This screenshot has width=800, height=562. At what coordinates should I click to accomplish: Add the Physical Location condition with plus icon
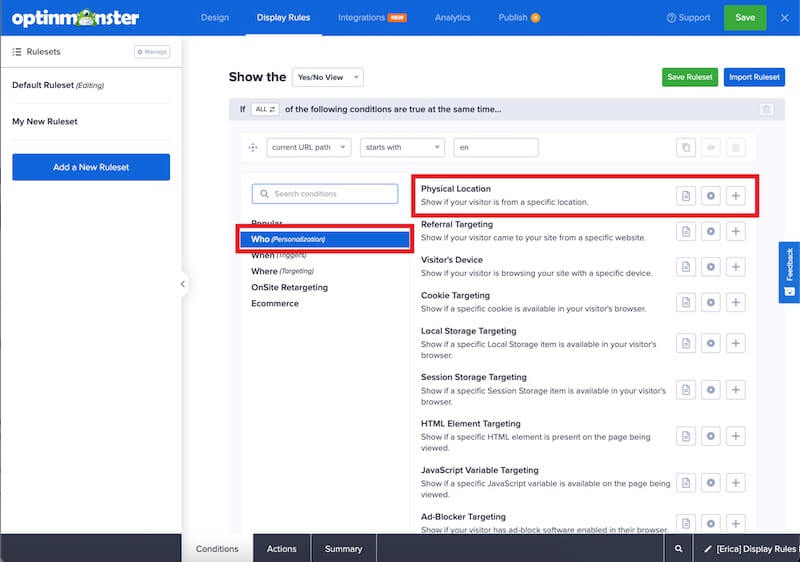point(736,196)
